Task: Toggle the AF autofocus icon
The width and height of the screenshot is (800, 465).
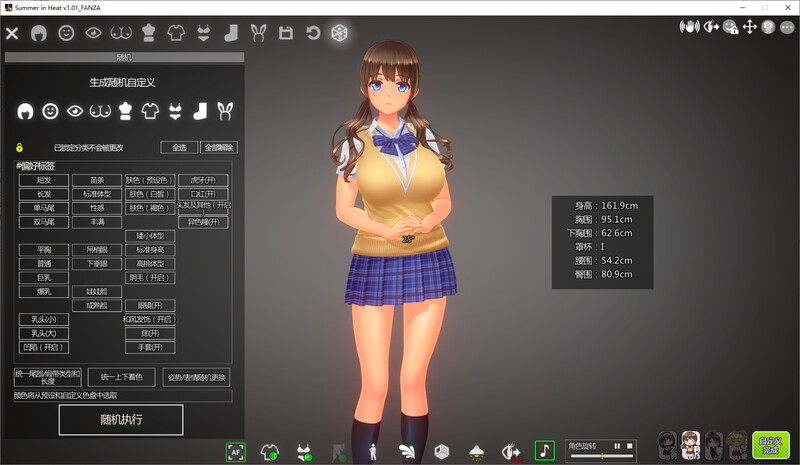Action: [x=236, y=452]
